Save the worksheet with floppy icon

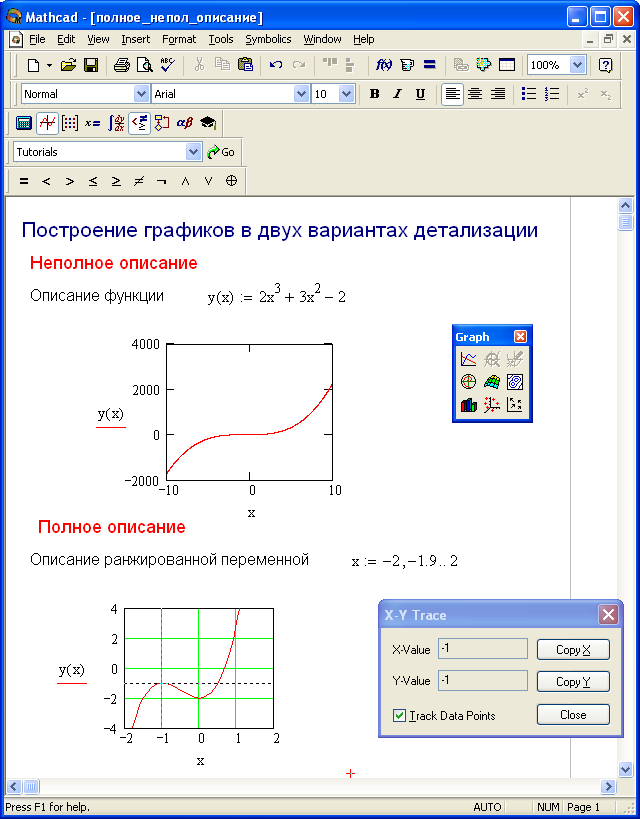point(91,65)
